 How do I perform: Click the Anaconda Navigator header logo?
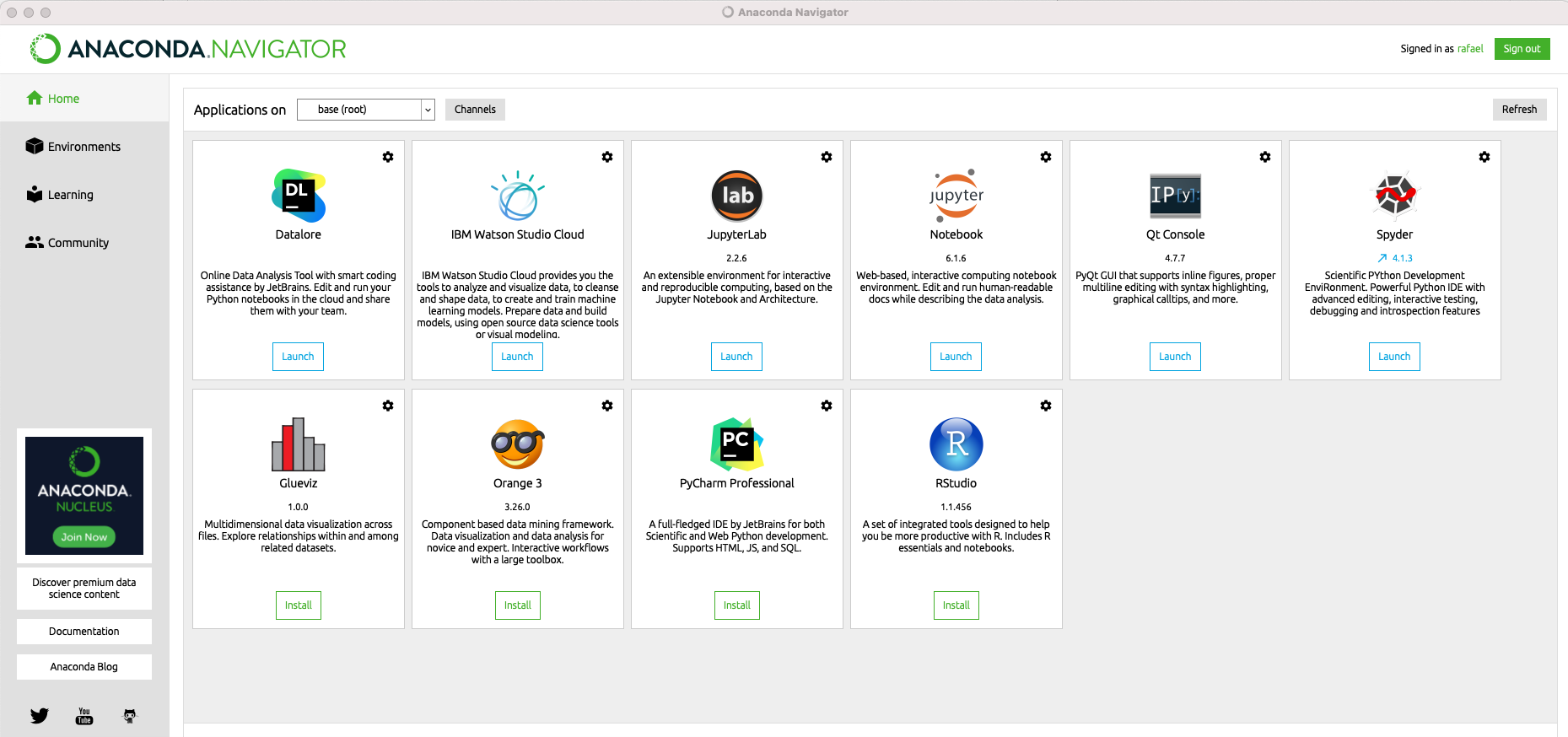tap(188, 49)
